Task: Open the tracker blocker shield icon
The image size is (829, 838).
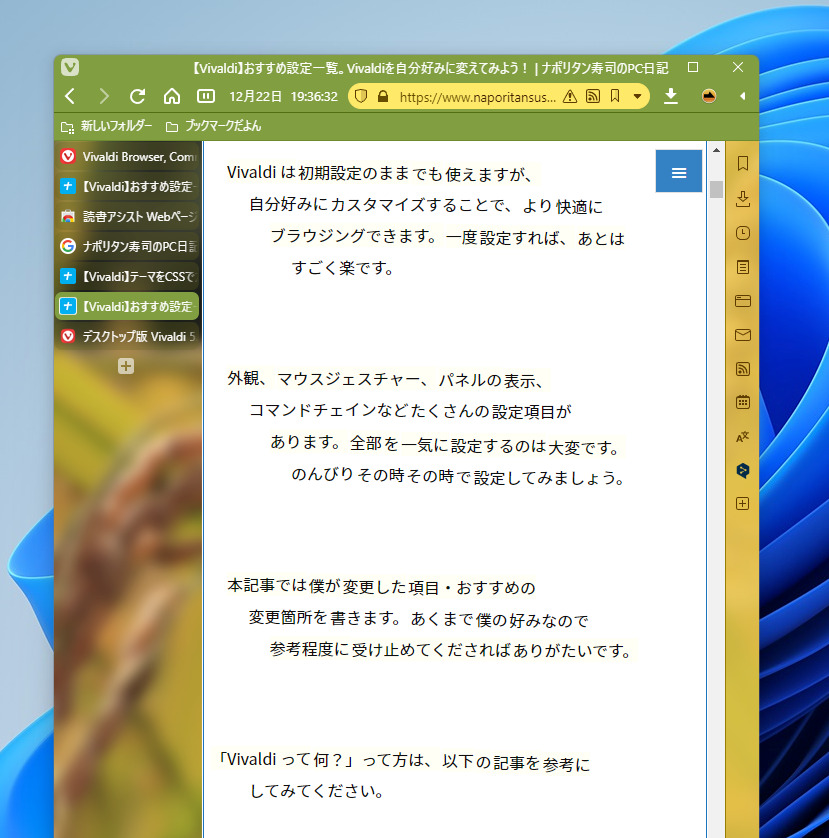Action: (x=361, y=96)
